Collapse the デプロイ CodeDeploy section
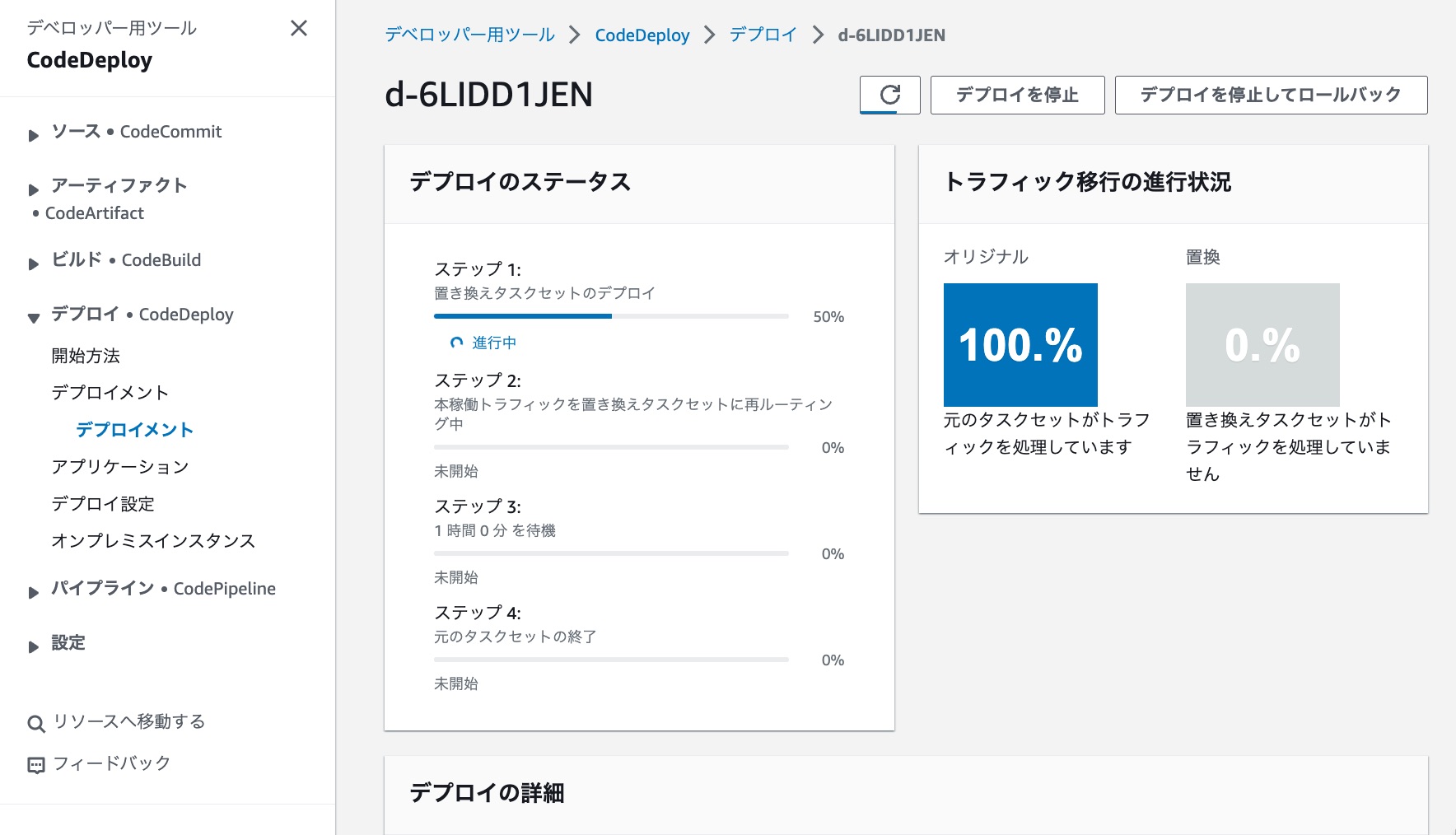The height and width of the screenshot is (835, 1456). click(x=34, y=318)
